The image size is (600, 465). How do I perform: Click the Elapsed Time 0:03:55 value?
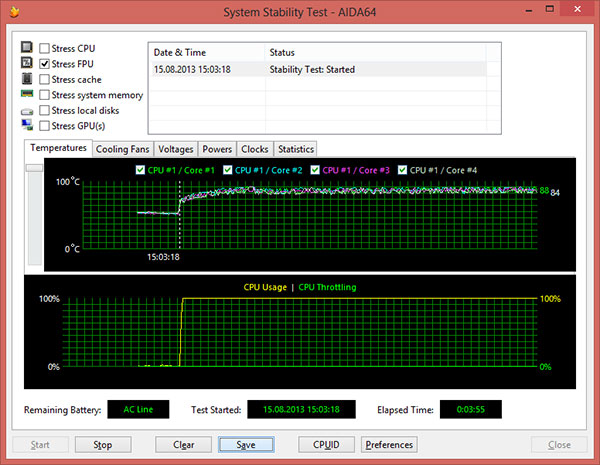point(471,409)
